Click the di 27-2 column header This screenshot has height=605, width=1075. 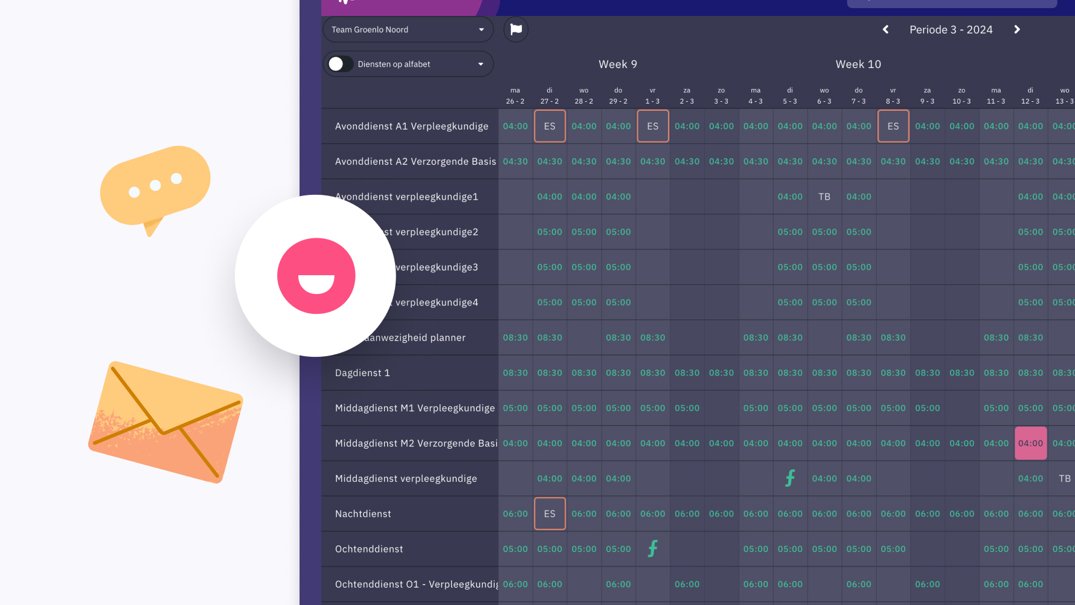549,95
